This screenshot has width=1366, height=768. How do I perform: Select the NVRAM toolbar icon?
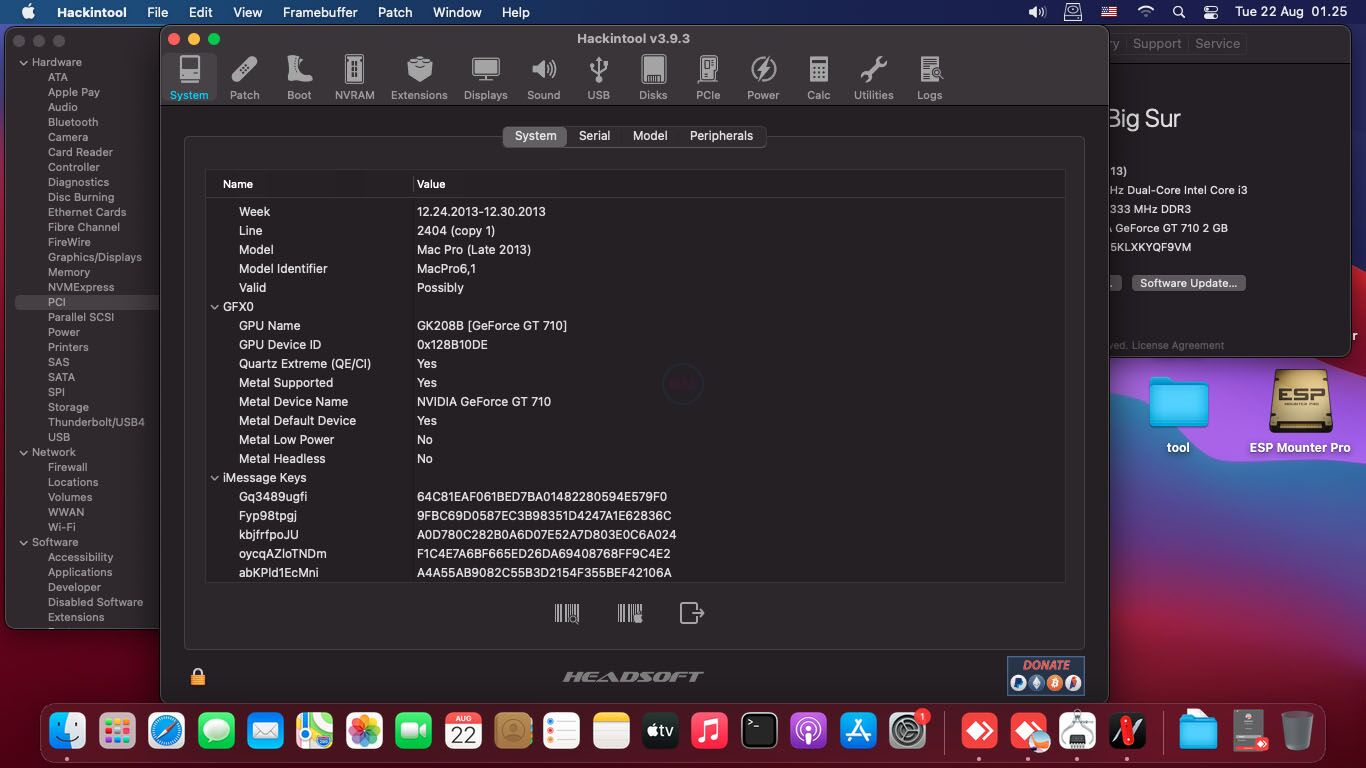coord(354,78)
